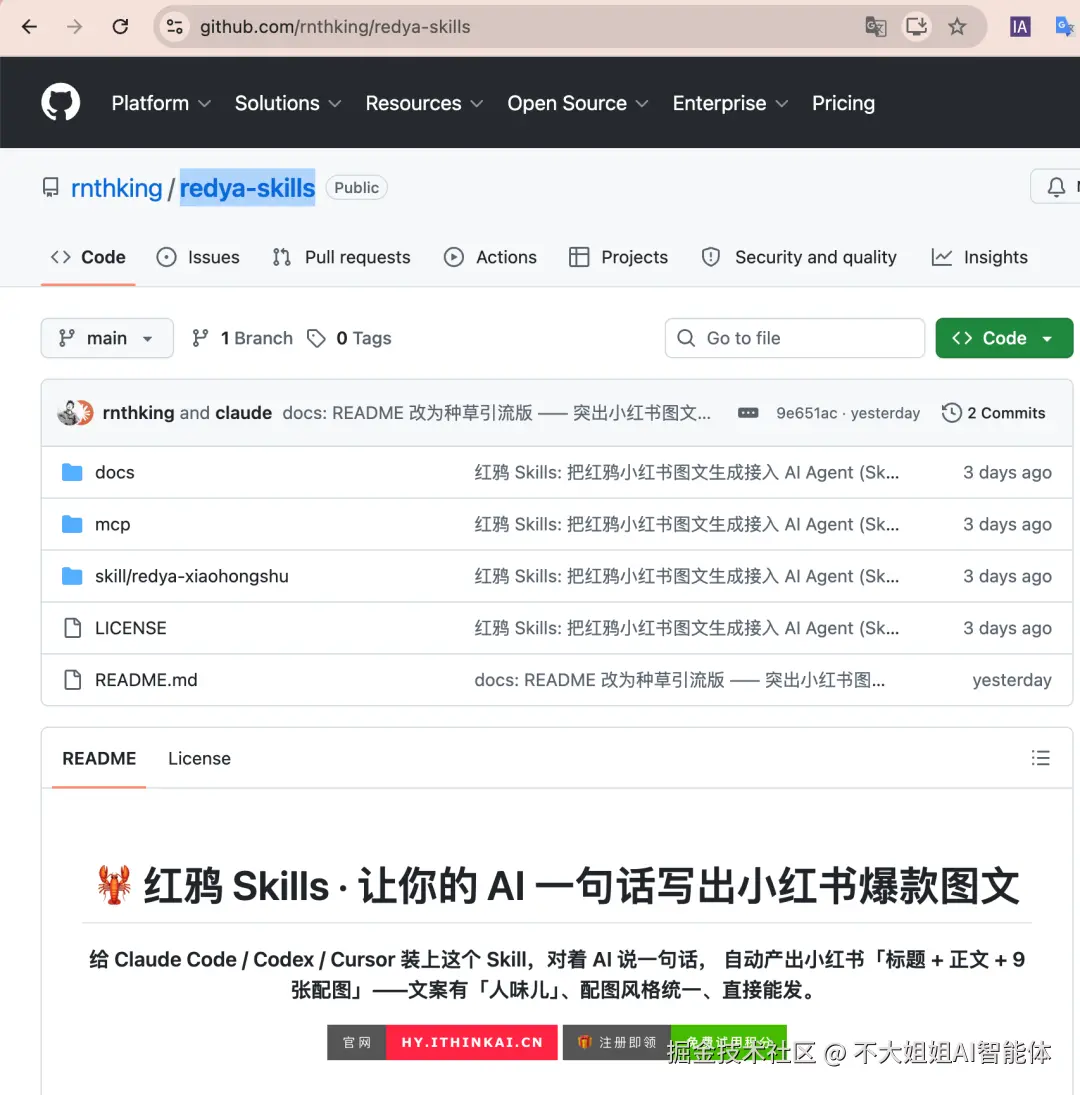Open the 2 Commits history
Viewport: 1080px width, 1095px height.
click(x=993, y=413)
